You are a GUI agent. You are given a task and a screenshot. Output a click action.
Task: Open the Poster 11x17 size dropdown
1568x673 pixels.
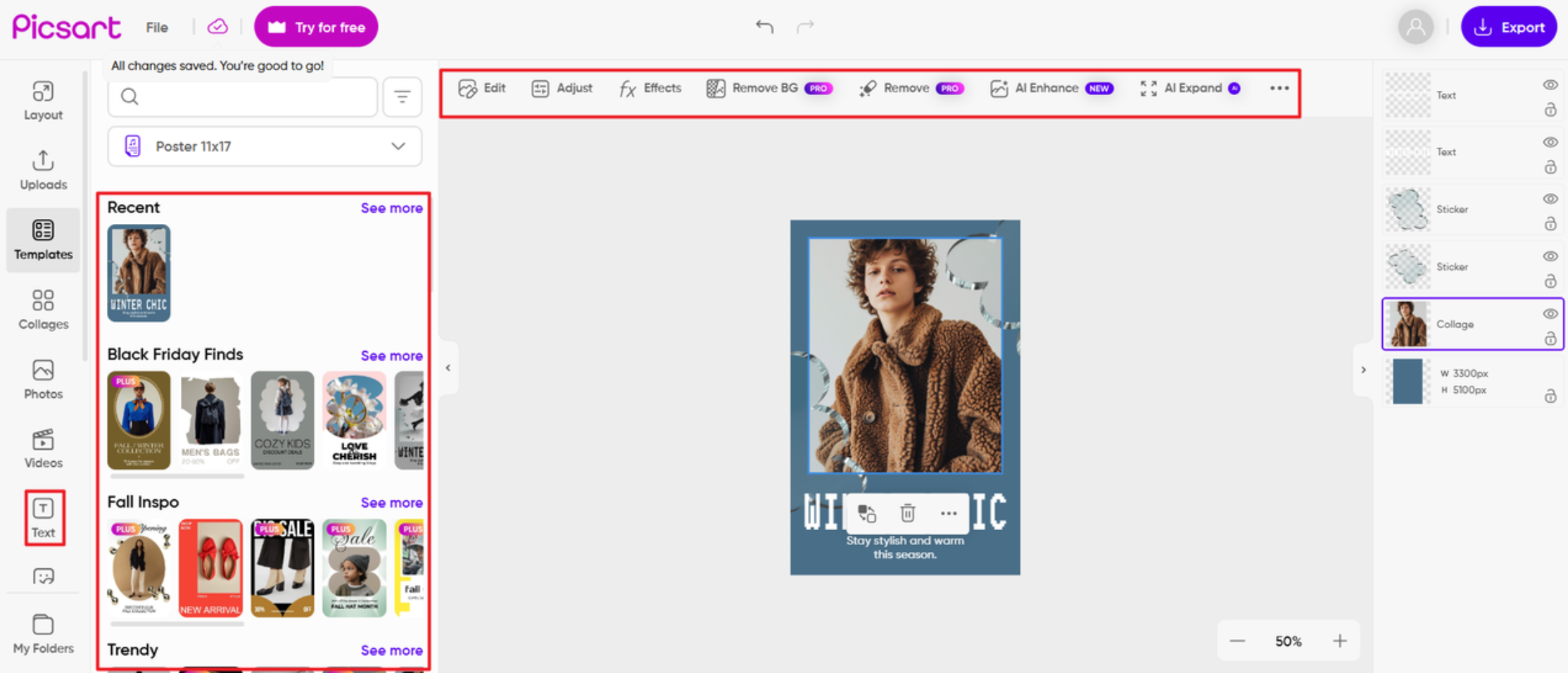pyautogui.click(x=264, y=146)
